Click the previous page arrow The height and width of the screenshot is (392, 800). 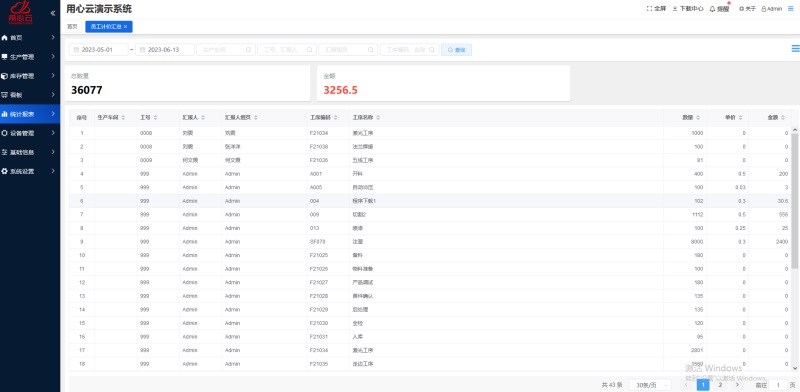coord(686,385)
